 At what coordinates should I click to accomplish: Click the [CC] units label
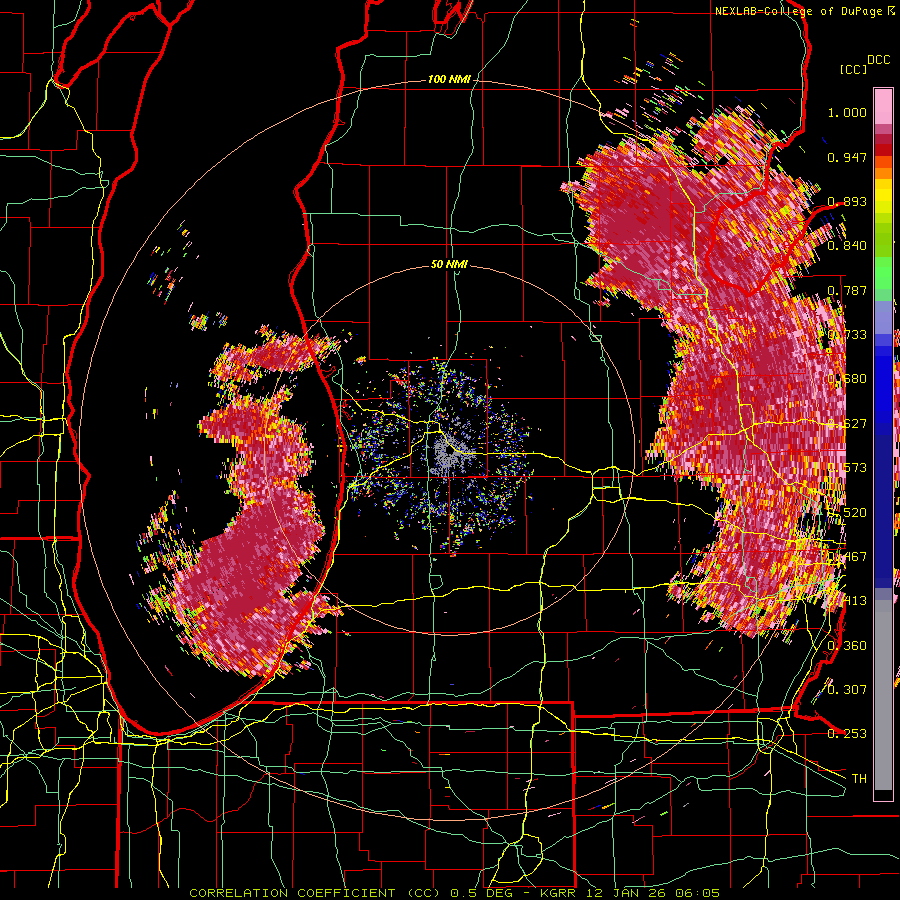click(x=853, y=69)
